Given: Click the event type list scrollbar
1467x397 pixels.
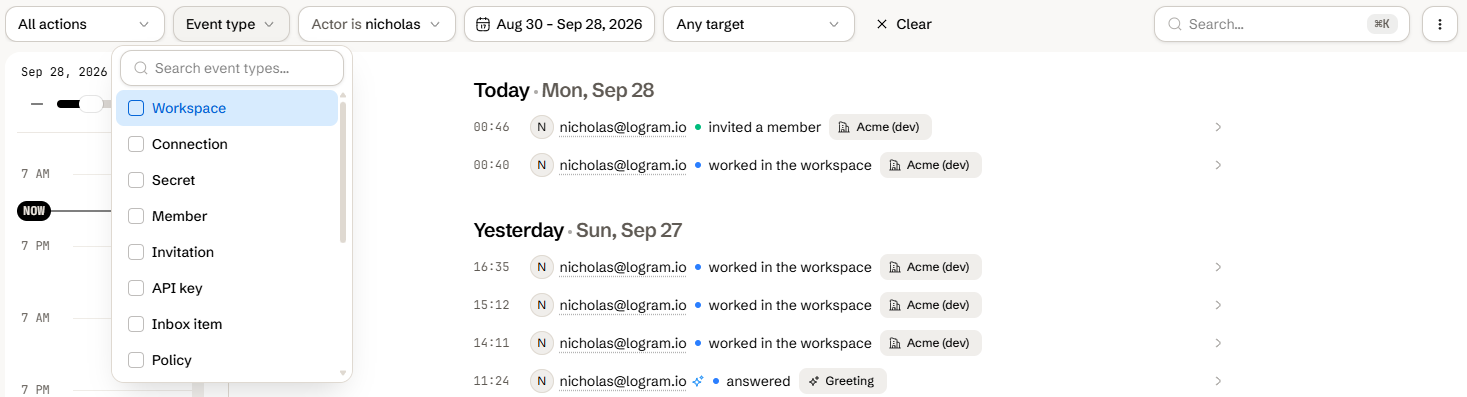Looking at the screenshot, I should 343,171.
